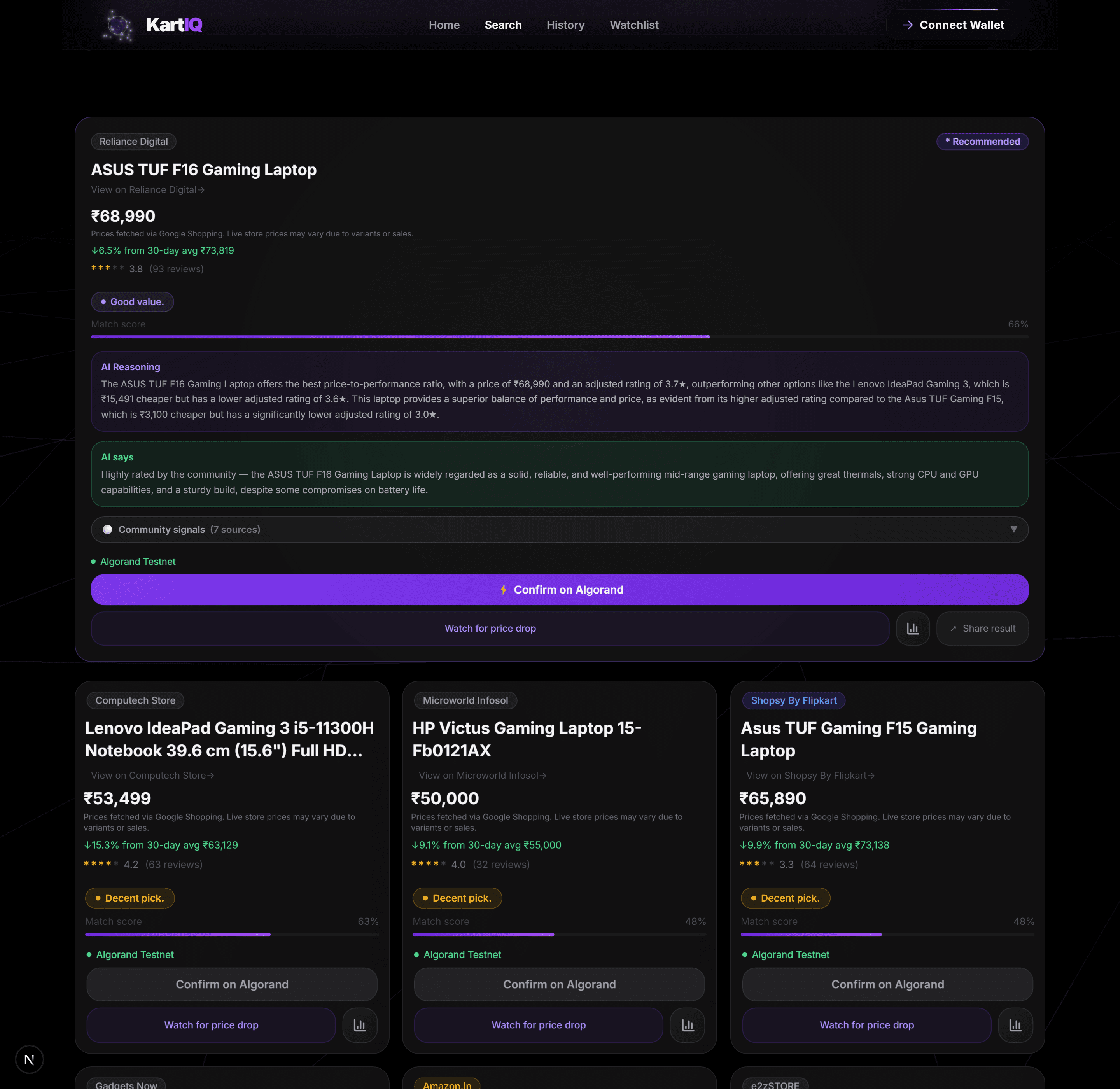1120x1089 pixels.
Task: Click the purple Confirm on Algorand button
Action: tap(560, 590)
